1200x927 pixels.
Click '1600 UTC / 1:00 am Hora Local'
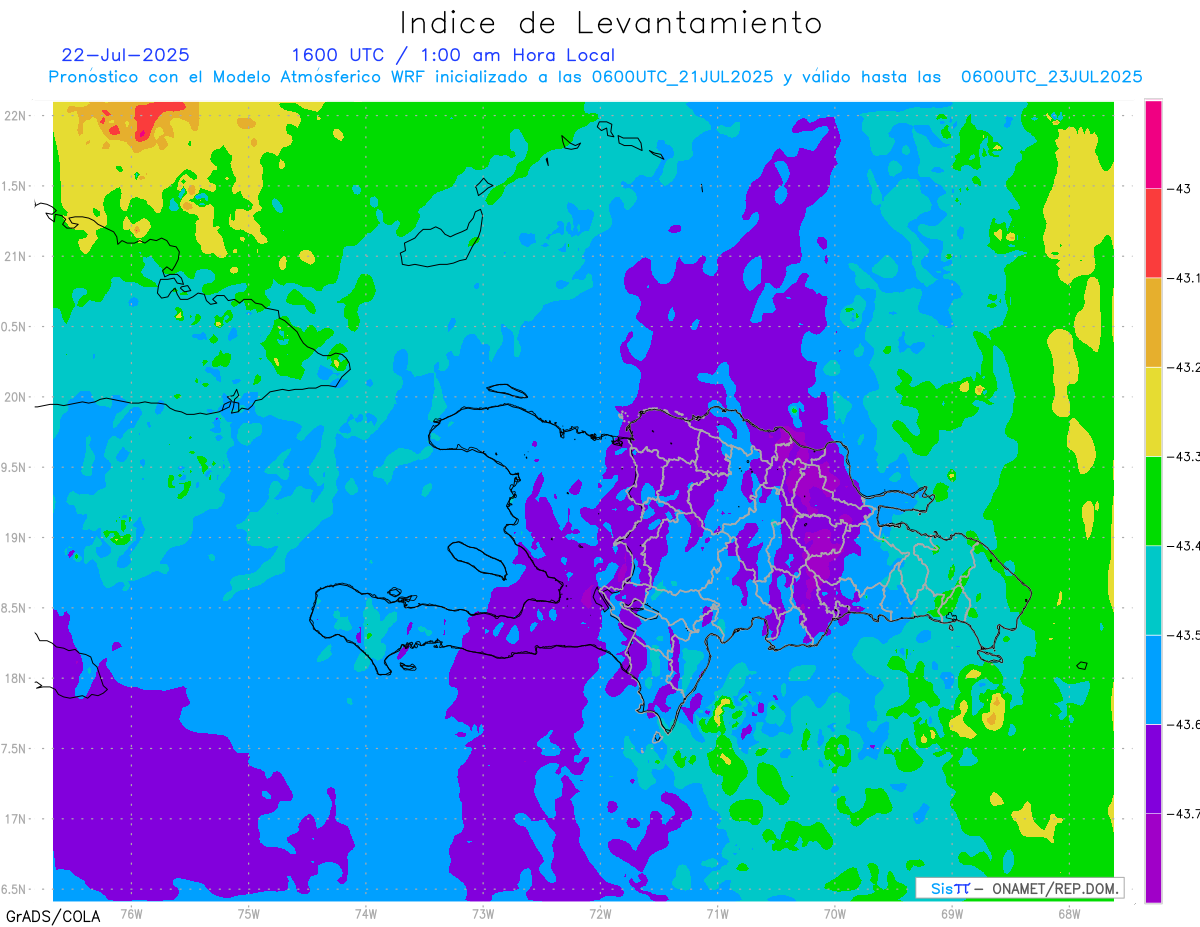[x=453, y=55]
